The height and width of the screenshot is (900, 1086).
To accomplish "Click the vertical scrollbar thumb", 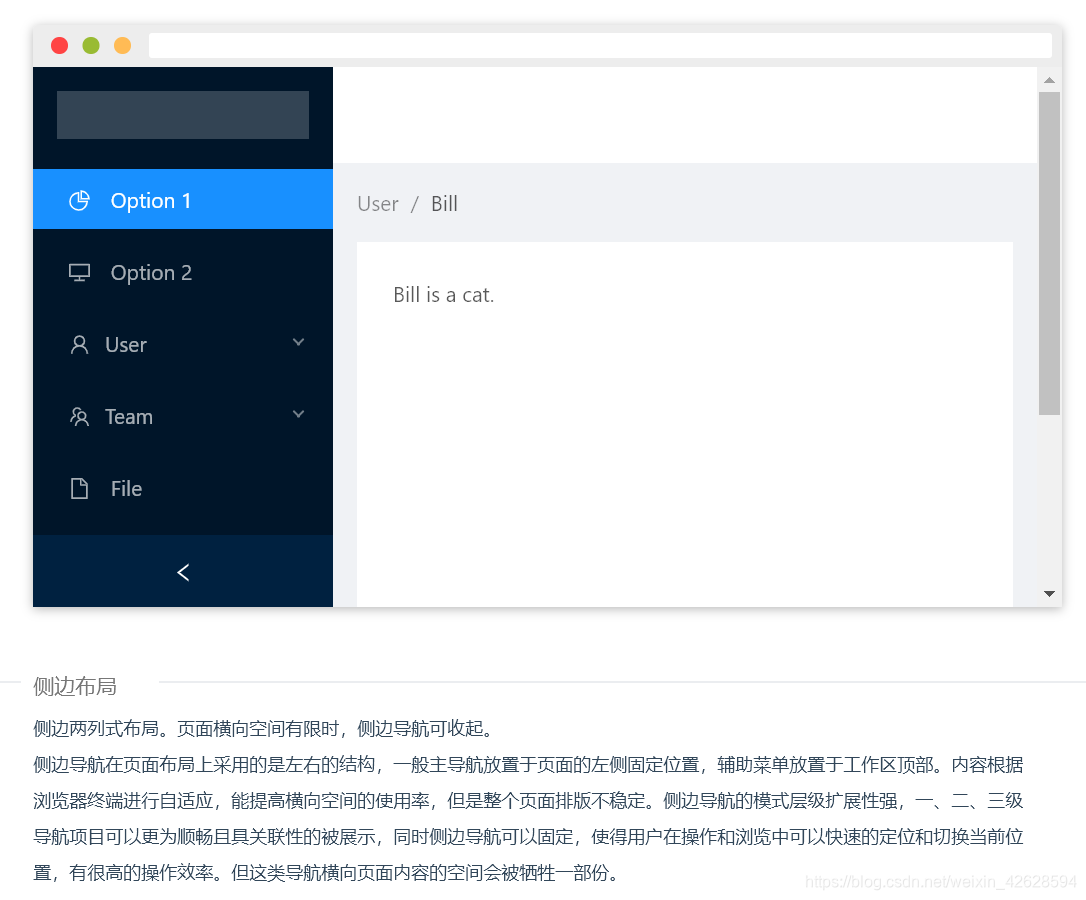I will point(1049,254).
